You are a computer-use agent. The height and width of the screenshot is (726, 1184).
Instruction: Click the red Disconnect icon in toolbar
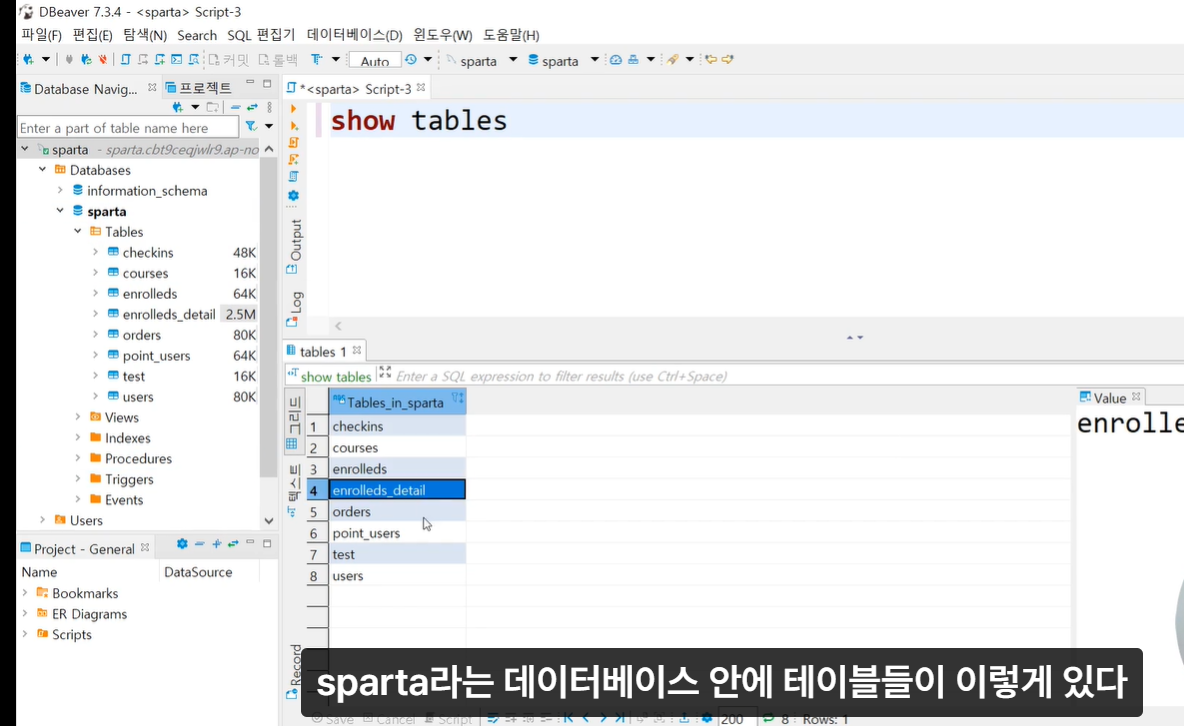pos(103,60)
